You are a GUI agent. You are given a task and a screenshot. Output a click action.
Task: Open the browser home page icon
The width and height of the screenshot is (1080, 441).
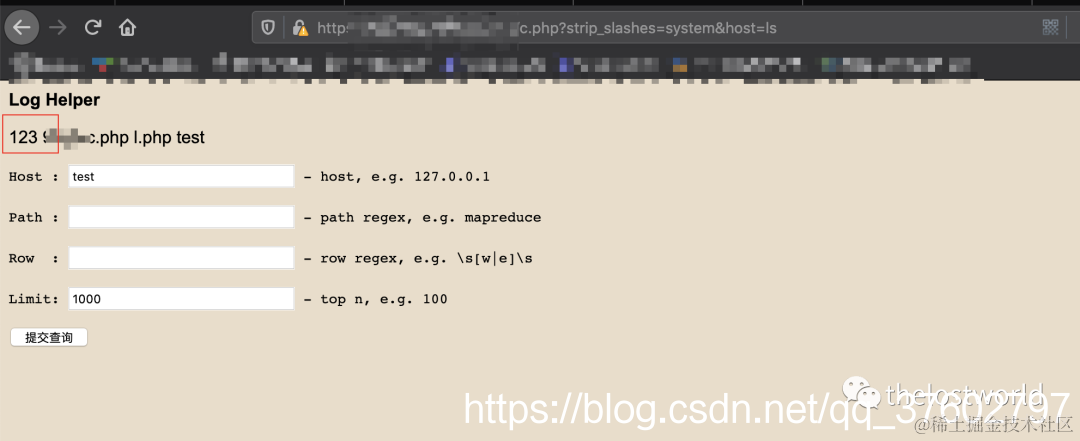coord(127,28)
